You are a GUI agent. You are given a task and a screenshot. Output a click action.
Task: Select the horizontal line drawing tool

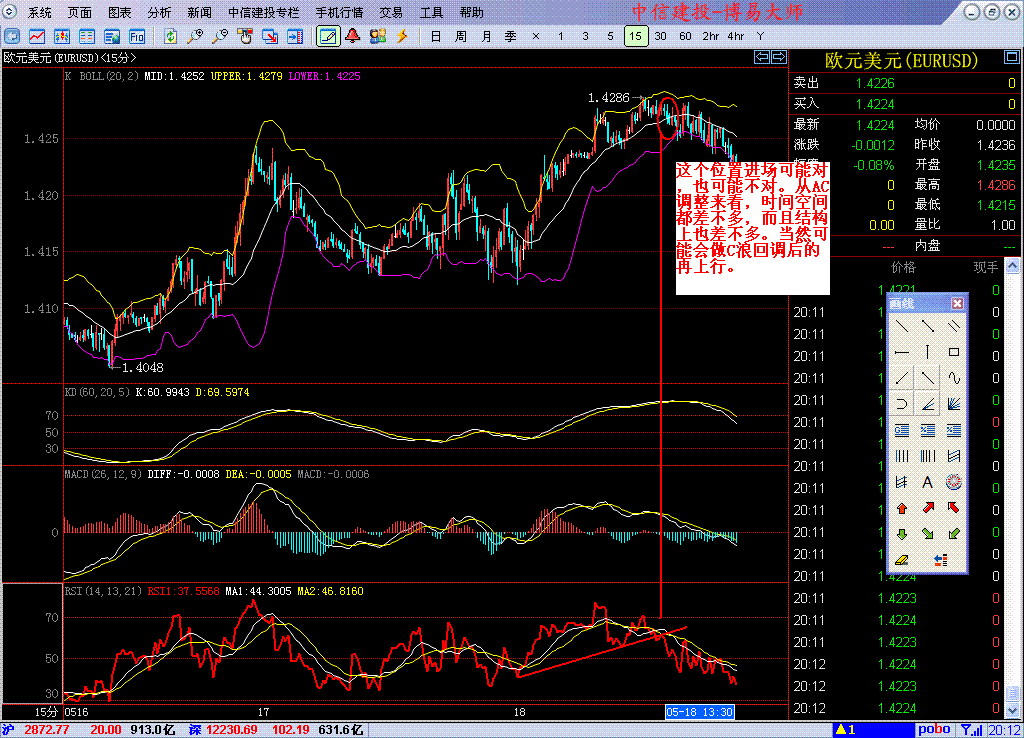click(x=902, y=352)
